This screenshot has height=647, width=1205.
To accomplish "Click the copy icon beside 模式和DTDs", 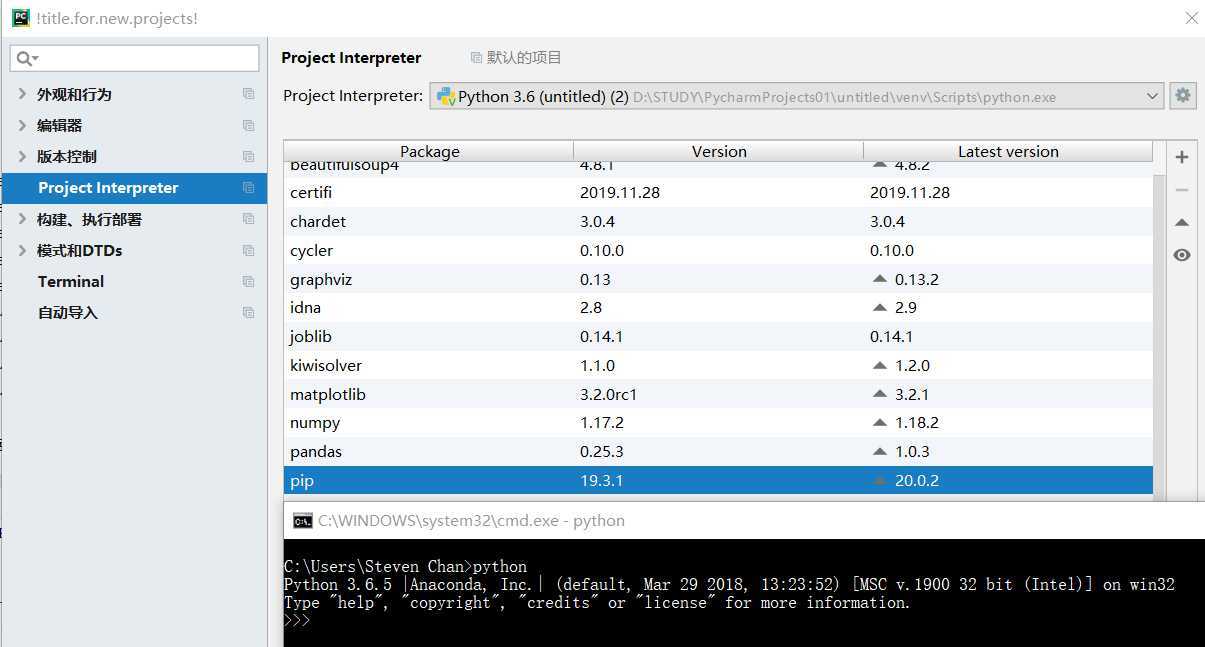I will click(x=248, y=250).
